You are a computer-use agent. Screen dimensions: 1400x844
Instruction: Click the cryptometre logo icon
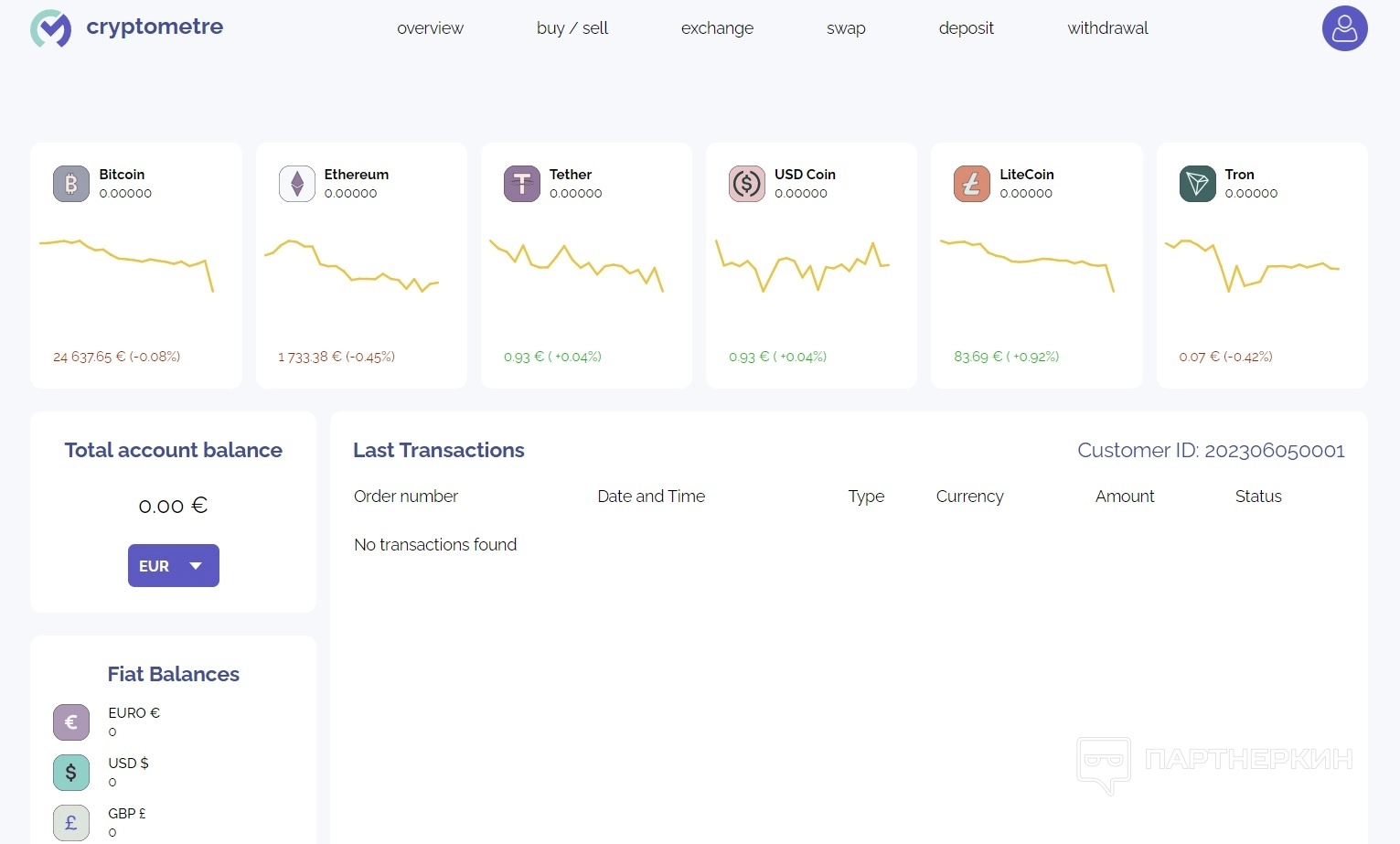pyautogui.click(x=50, y=28)
